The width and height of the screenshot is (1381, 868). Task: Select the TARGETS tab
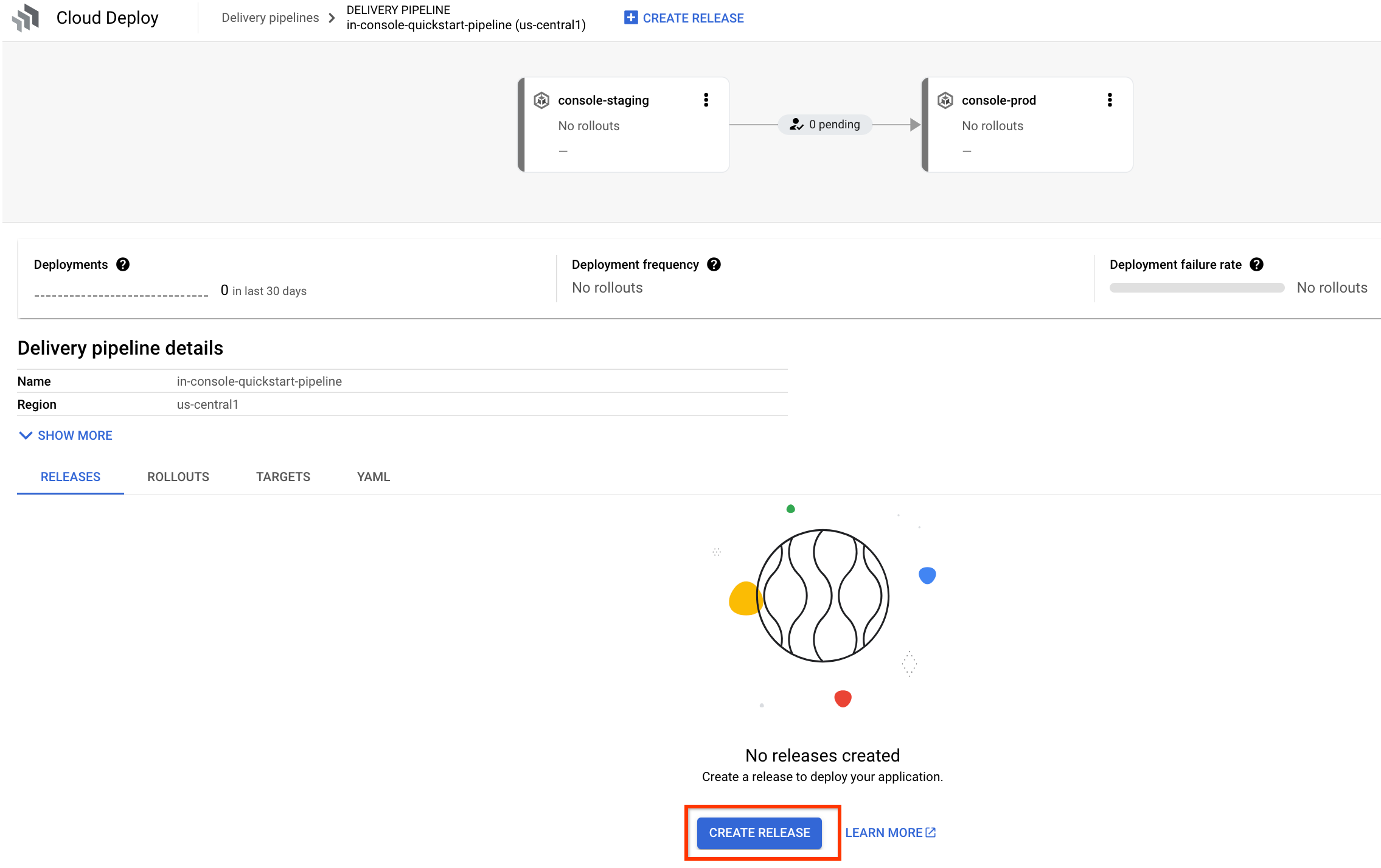pos(282,476)
